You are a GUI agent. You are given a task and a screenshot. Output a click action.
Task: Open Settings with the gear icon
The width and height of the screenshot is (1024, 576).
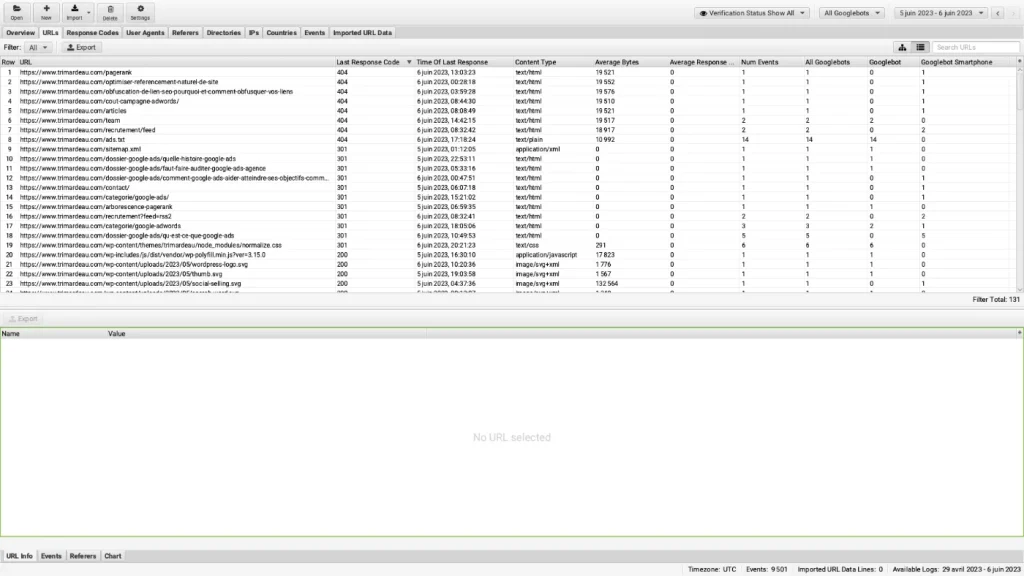pos(140,12)
